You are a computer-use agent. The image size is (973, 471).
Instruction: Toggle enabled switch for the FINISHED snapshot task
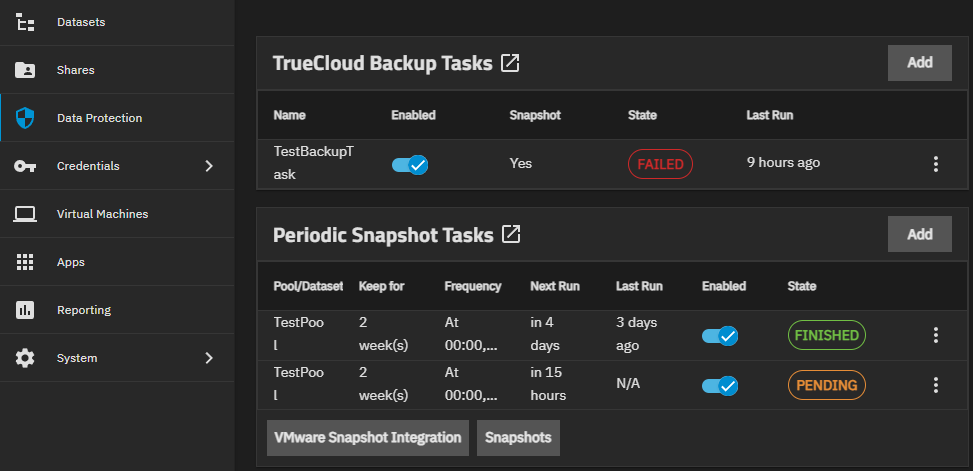pos(720,336)
